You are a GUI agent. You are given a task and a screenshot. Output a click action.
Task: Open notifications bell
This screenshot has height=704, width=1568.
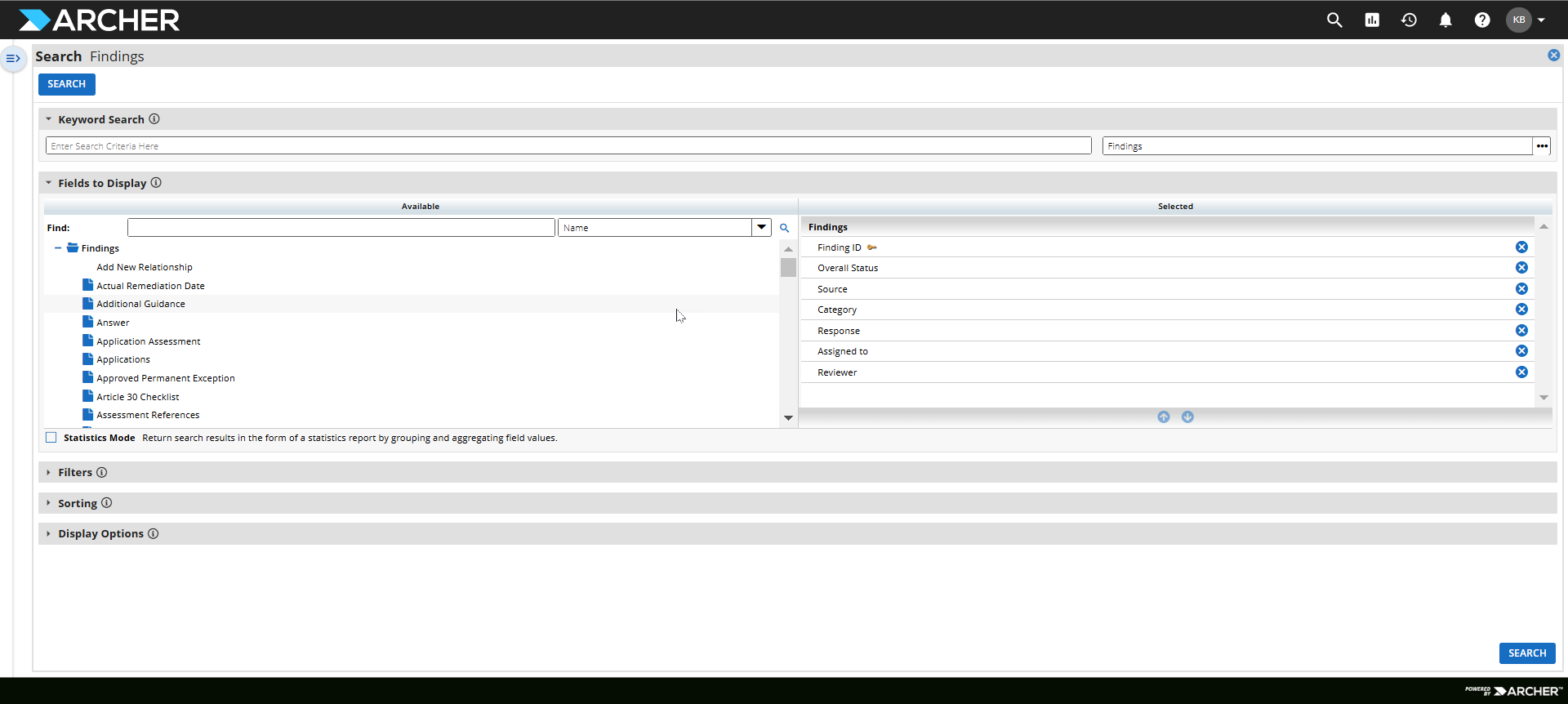1445,20
